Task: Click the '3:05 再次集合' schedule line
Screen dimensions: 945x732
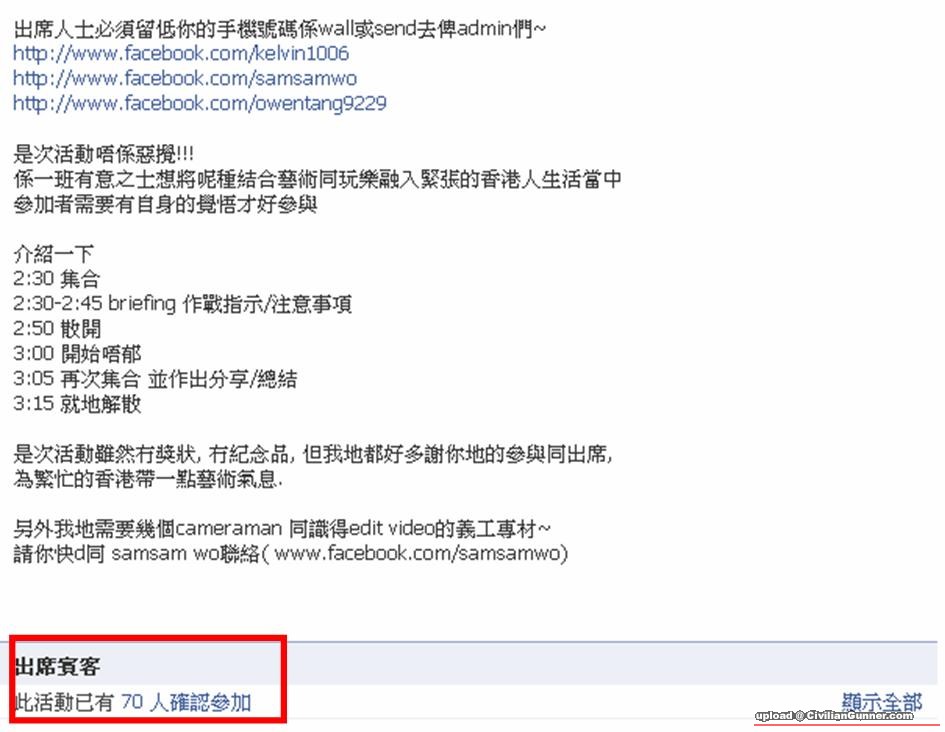Action: (155, 379)
